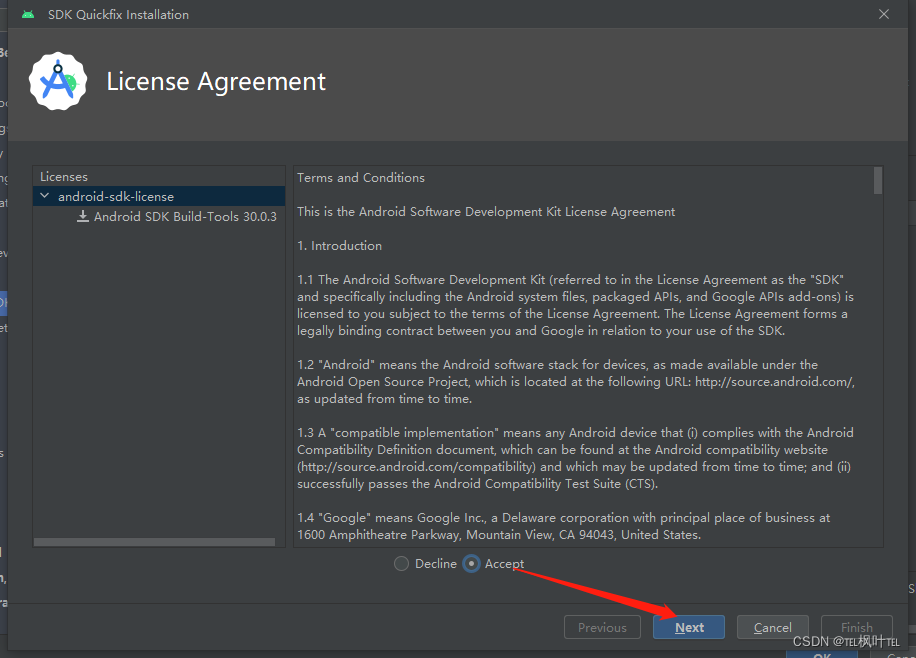Close the SDK Quickfix Installation dialog
The height and width of the screenshot is (658, 916).
point(884,14)
